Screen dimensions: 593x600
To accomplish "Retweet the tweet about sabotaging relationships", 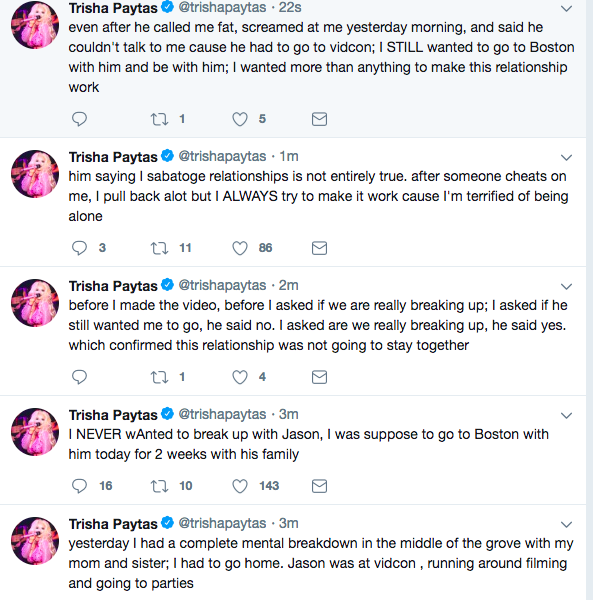I will 159,248.
